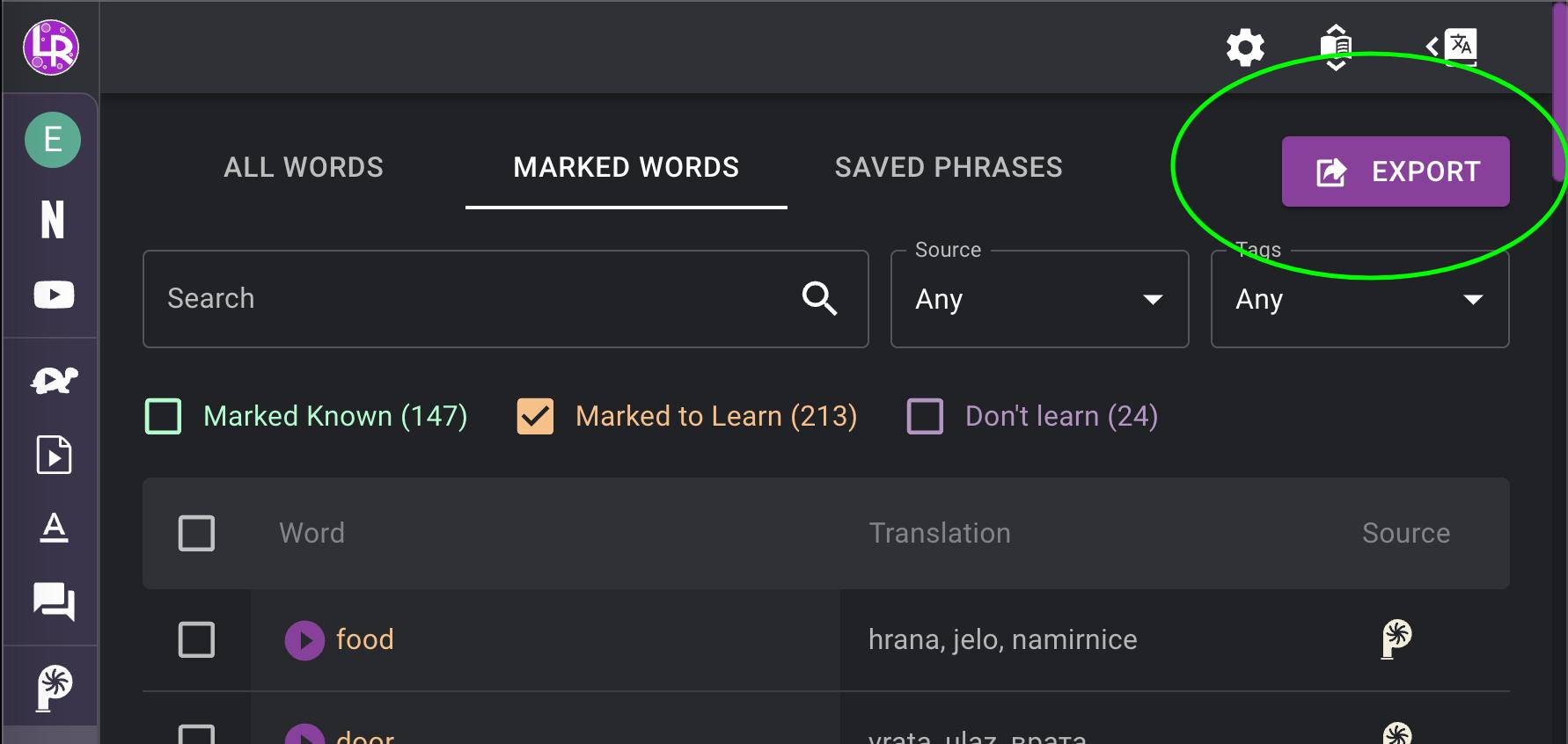Select the checkbox for the food row
The image size is (1568, 744).
pos(196,640)
